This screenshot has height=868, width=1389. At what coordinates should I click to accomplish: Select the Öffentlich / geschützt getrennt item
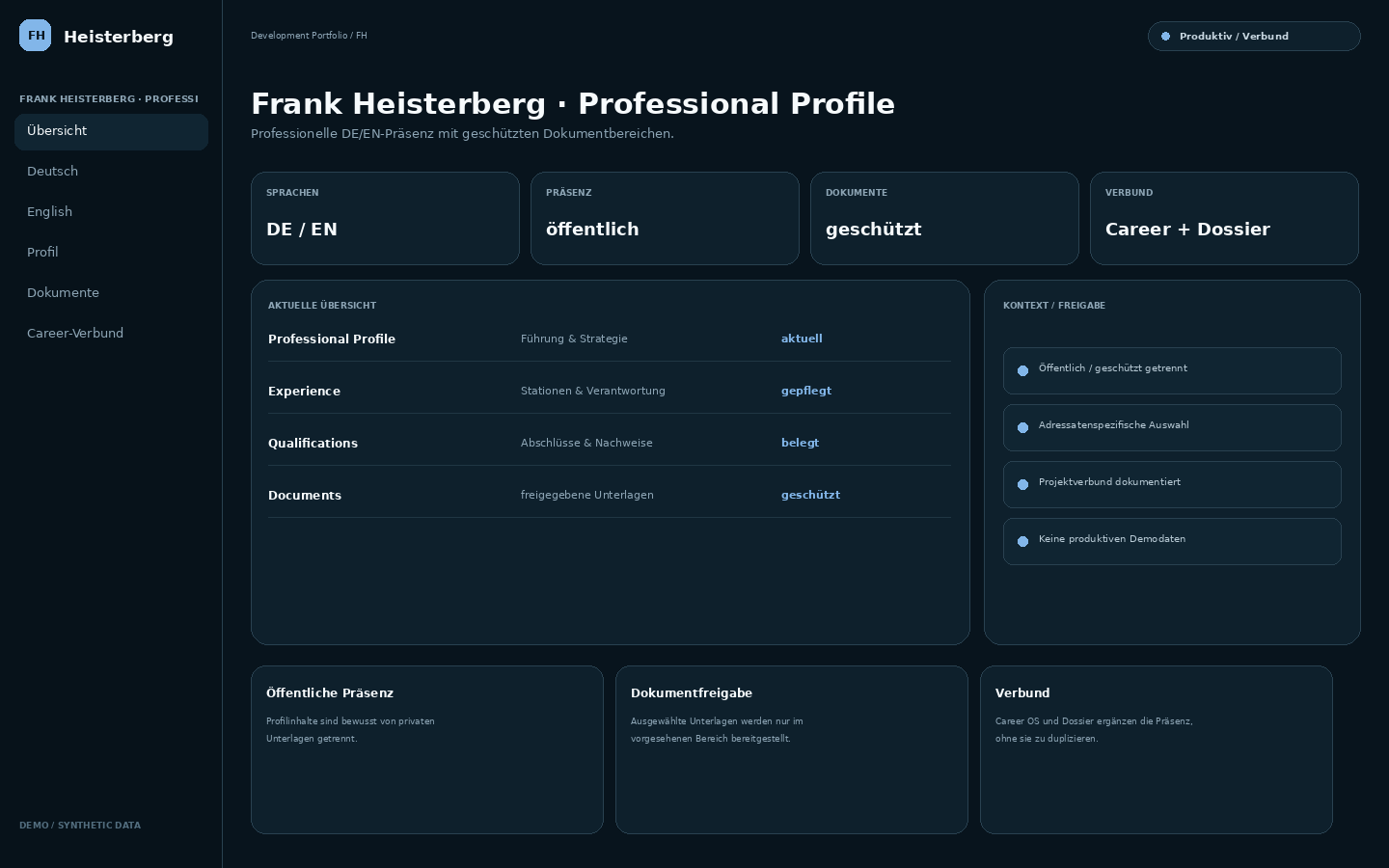tap(1172, 370)
